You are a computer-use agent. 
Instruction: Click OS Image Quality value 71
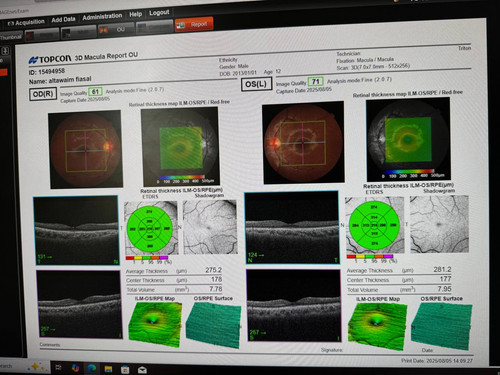coord(315,81)
